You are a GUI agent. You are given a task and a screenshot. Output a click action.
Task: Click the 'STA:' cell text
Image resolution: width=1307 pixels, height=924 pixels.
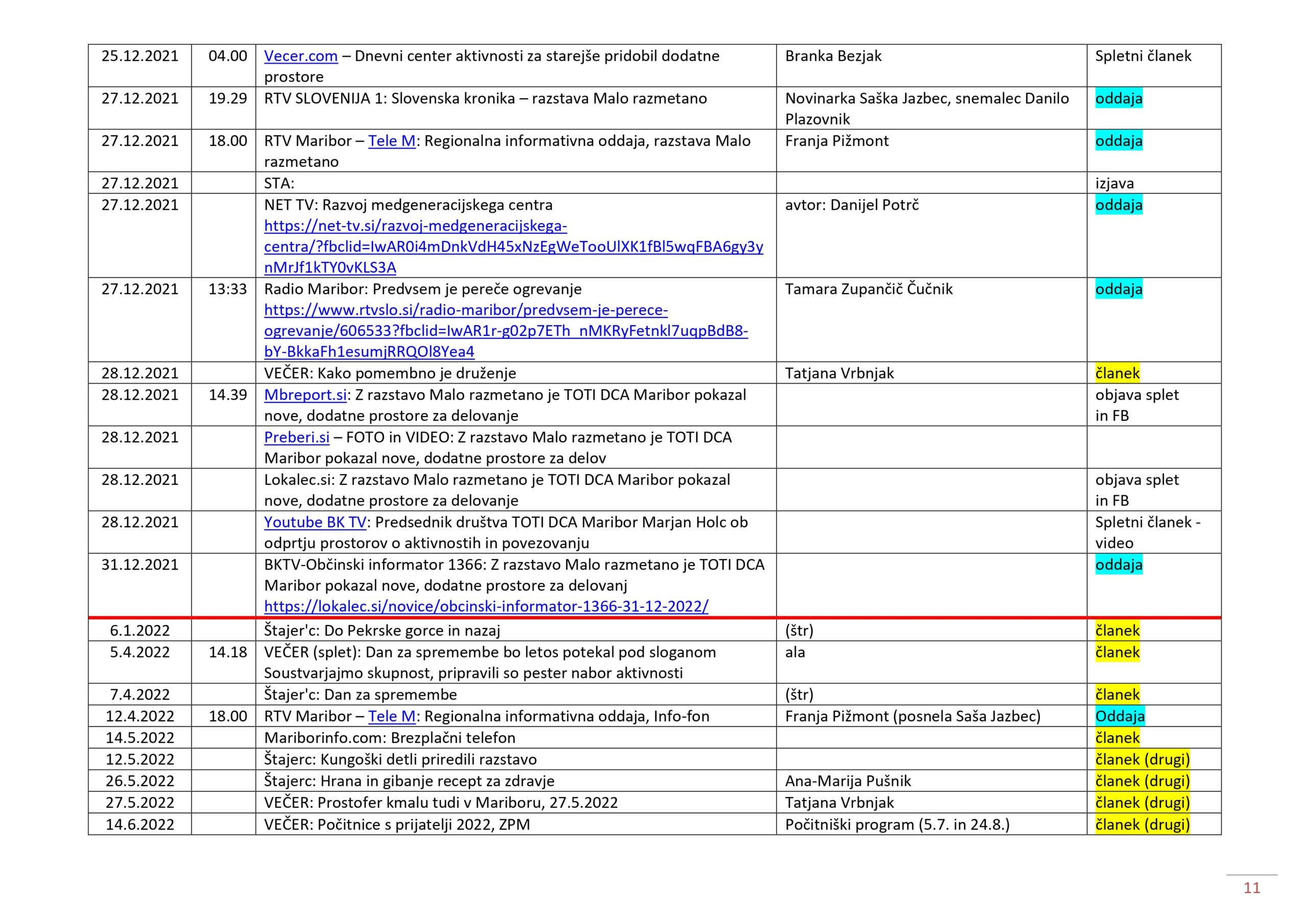[279, 183]
